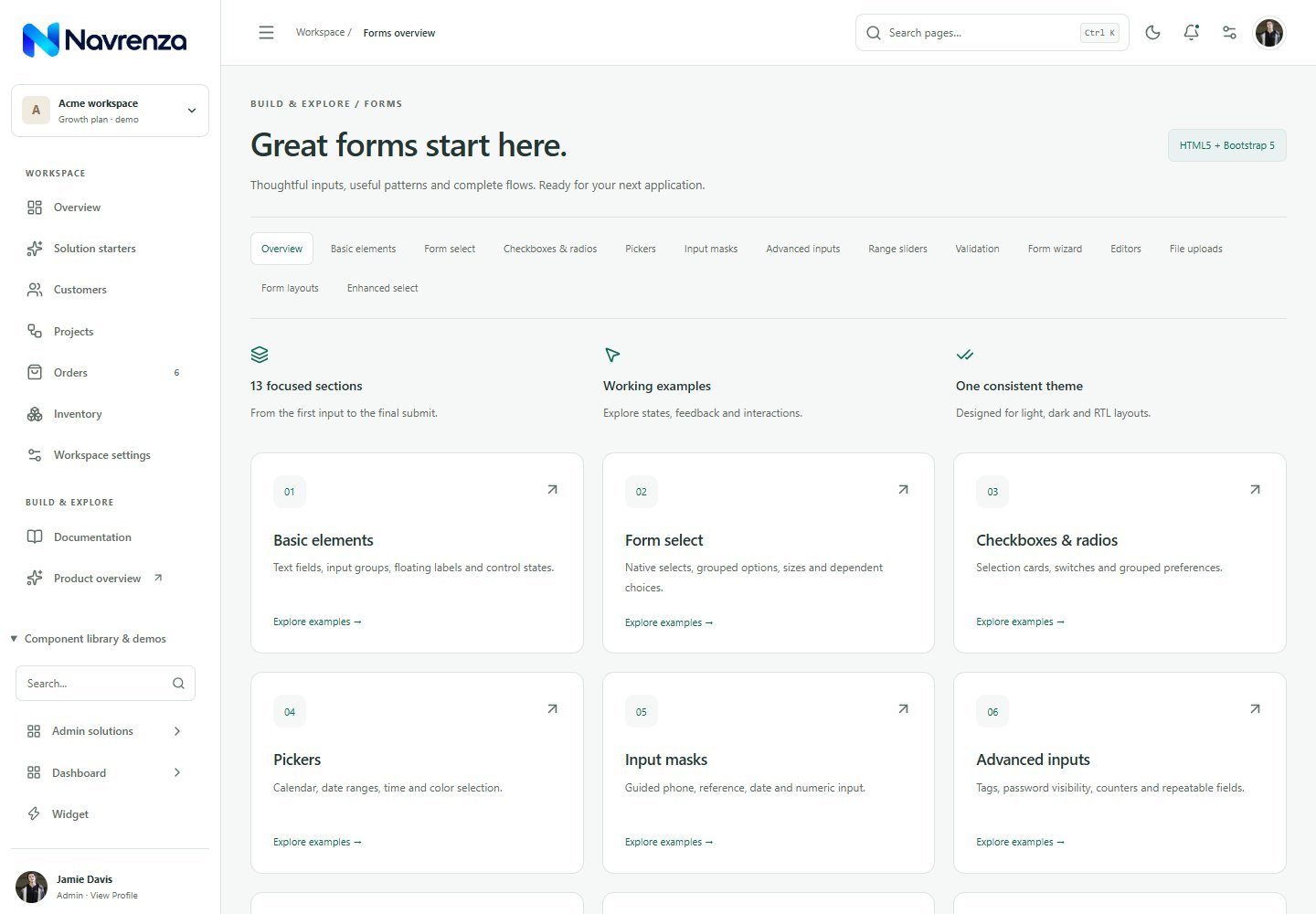Open notifications bell icon

coord(1191,33)
